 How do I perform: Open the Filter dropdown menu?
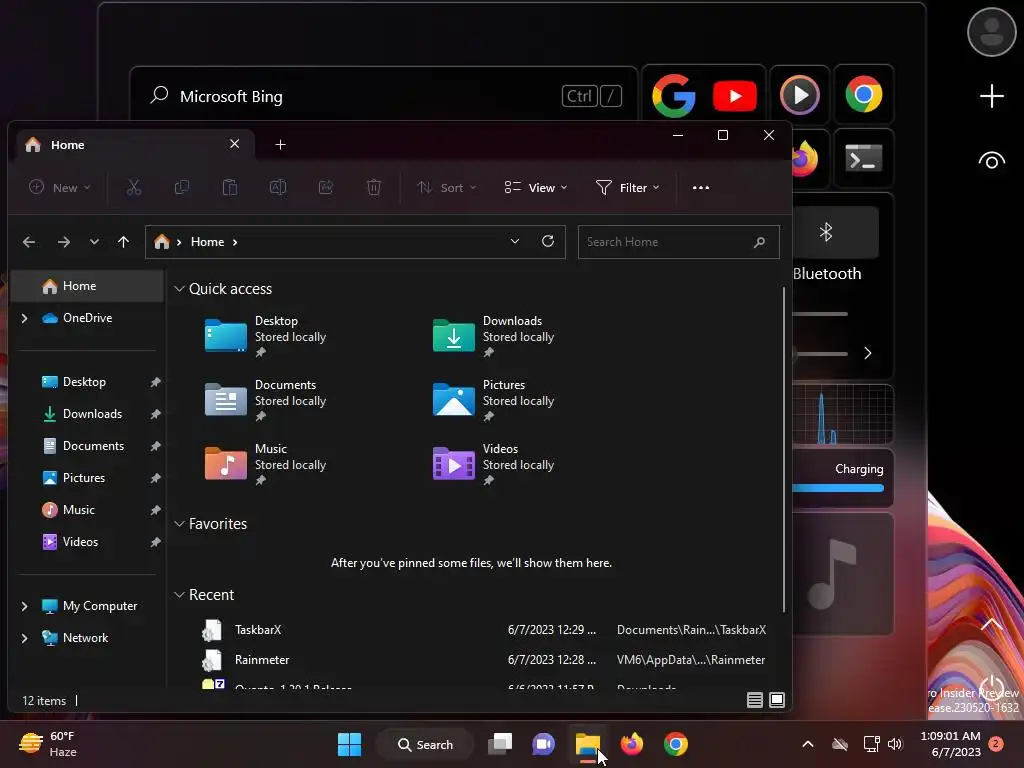pyautogui.click(x=628, y=187)
